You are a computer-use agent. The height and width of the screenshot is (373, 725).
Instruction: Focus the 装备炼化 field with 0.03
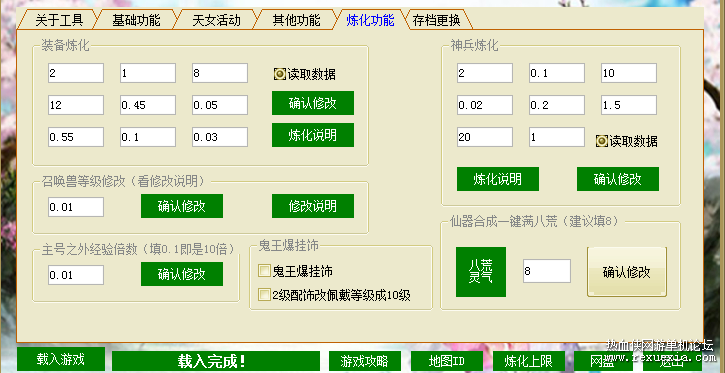click(220, 137)
